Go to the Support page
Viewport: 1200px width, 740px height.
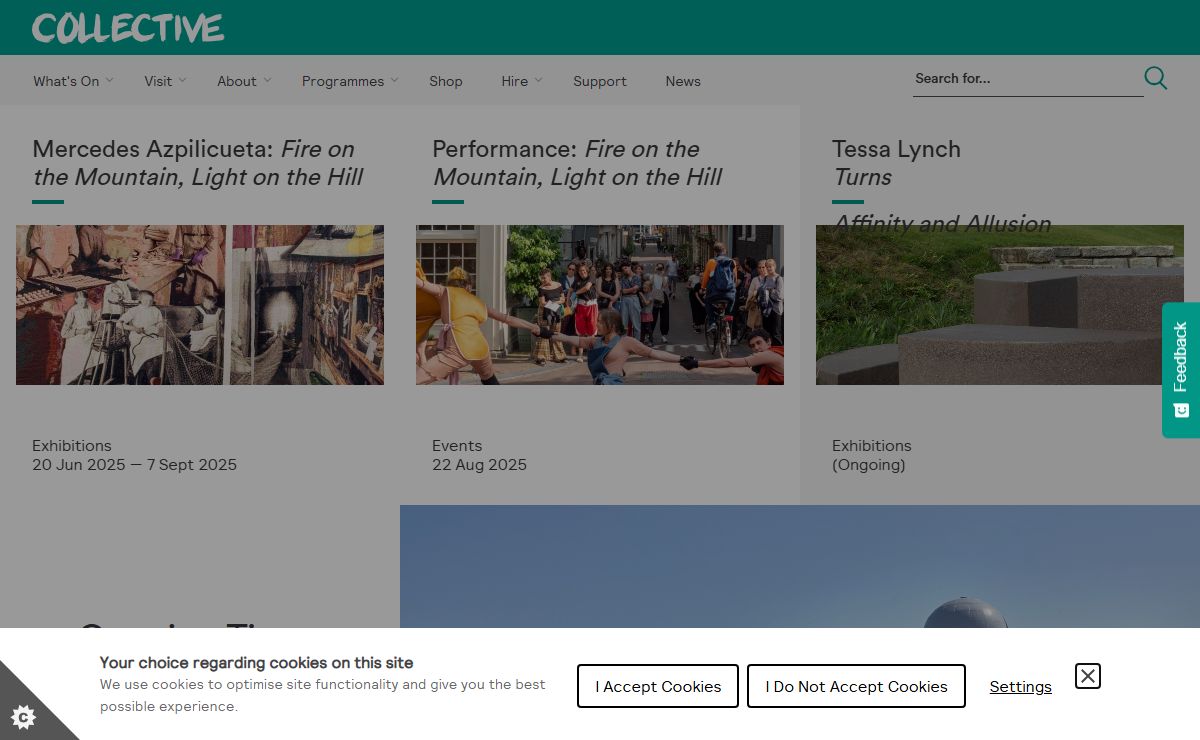(x=600, y=81)
